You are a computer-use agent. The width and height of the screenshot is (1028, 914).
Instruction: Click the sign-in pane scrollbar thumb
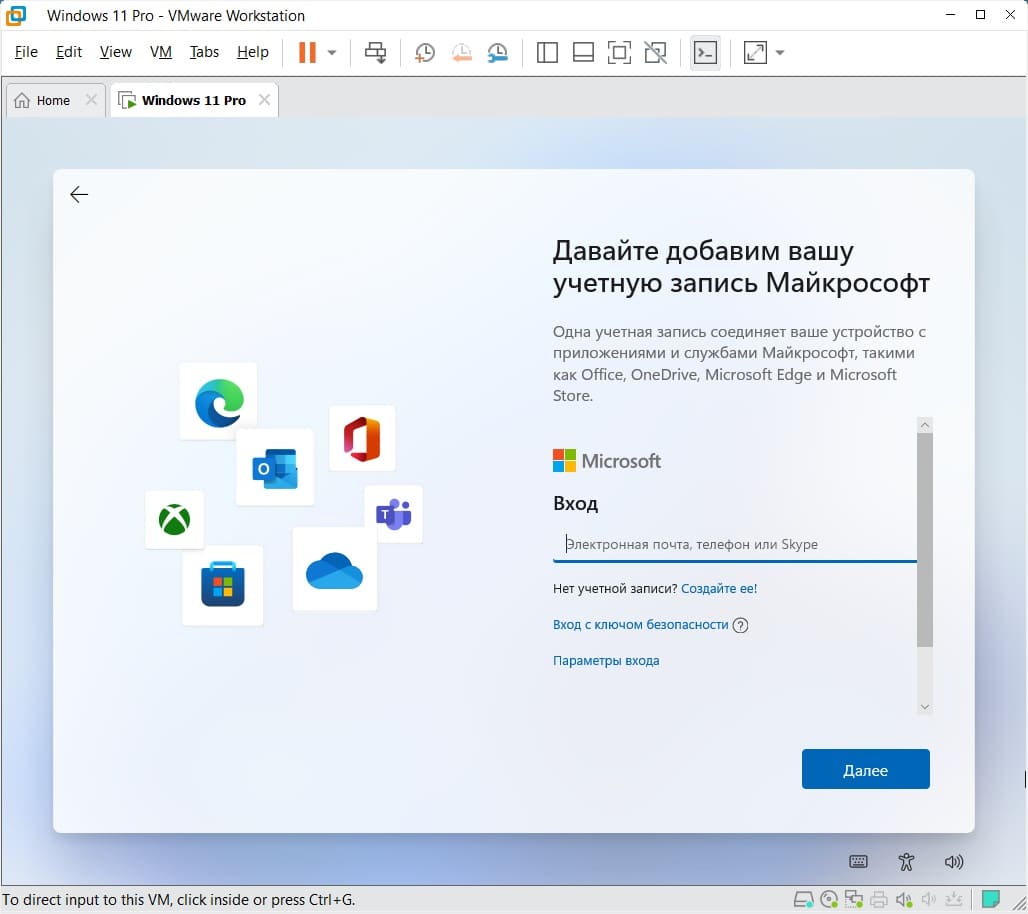(924, 539)
